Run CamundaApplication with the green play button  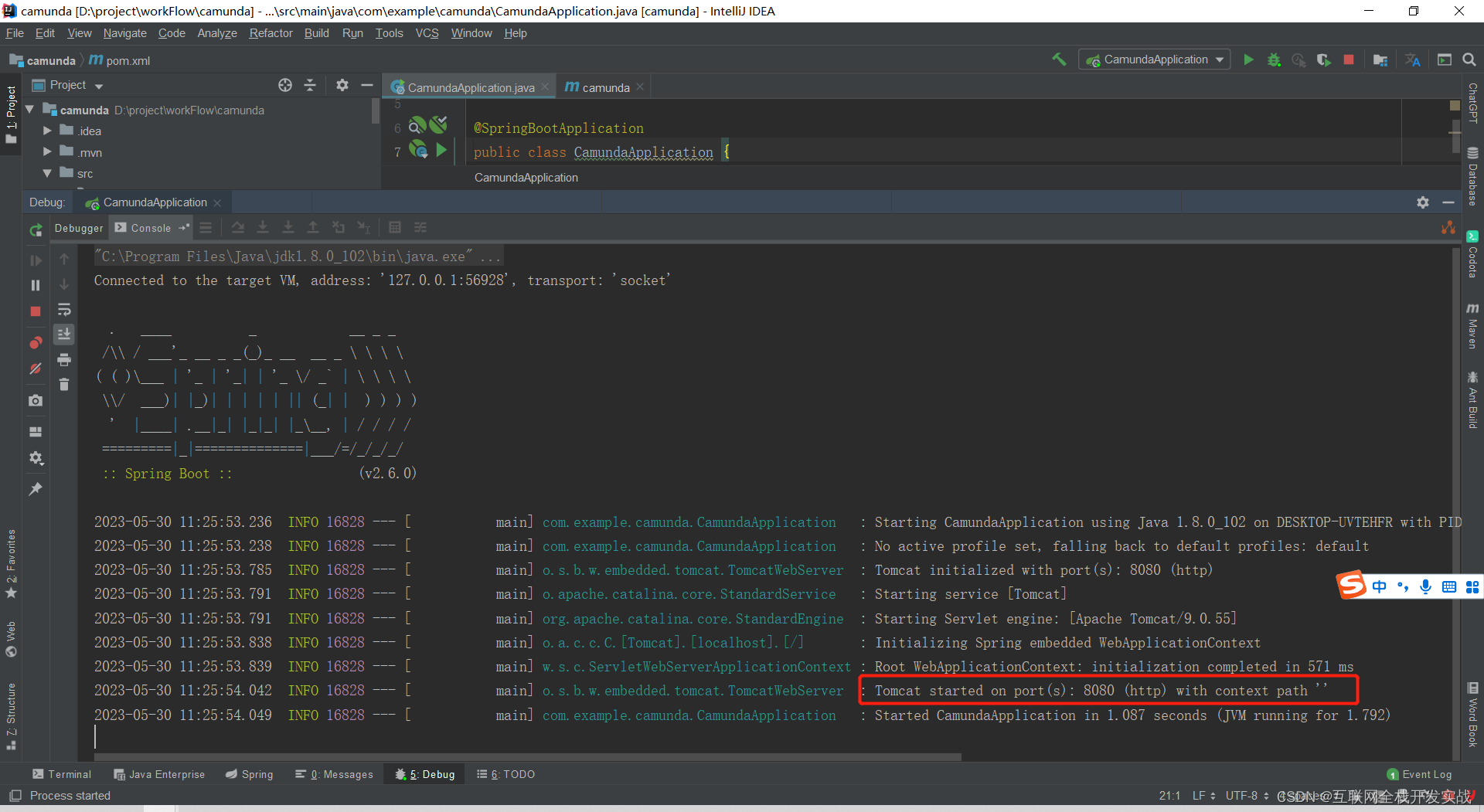(x=1248, y=59)
